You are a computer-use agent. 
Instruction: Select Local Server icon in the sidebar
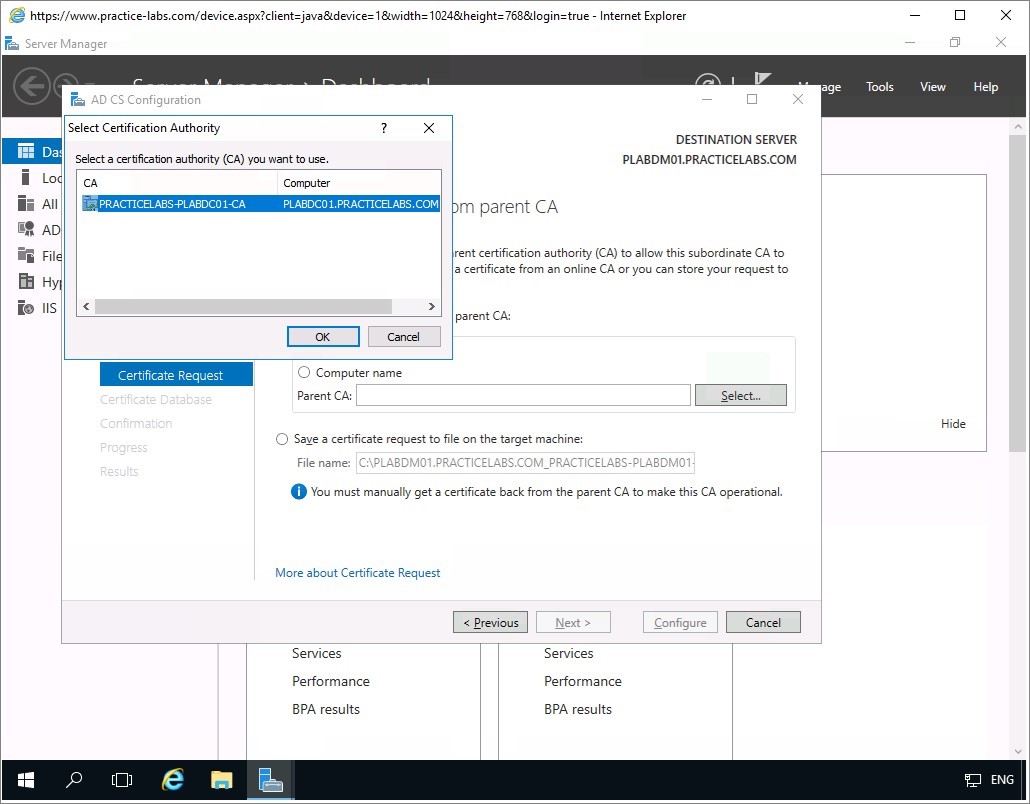coord(26,177)
